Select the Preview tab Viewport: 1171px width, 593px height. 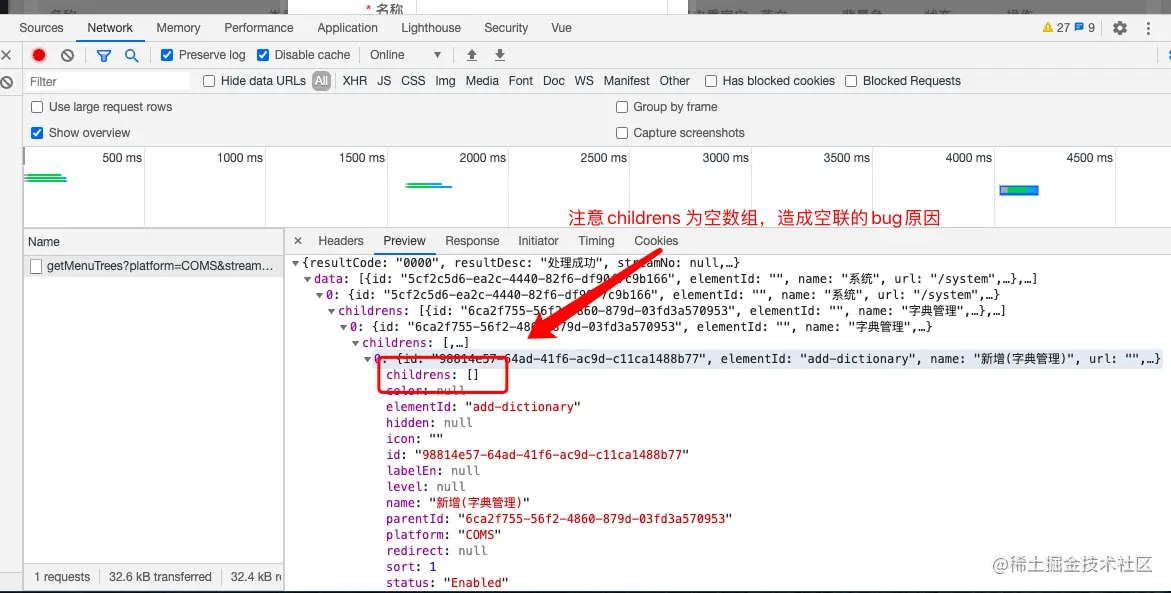pyautogui.click(x=404, y=240)
